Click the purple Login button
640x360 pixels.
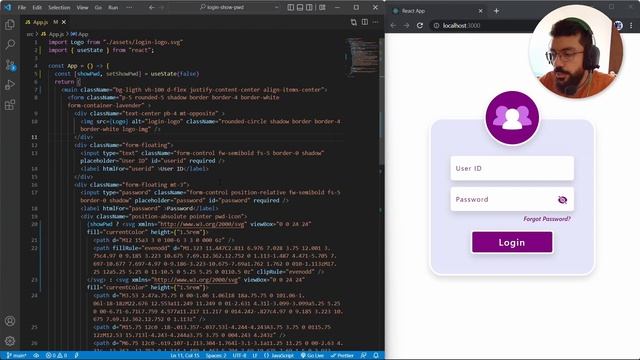(x=512, y=242)
